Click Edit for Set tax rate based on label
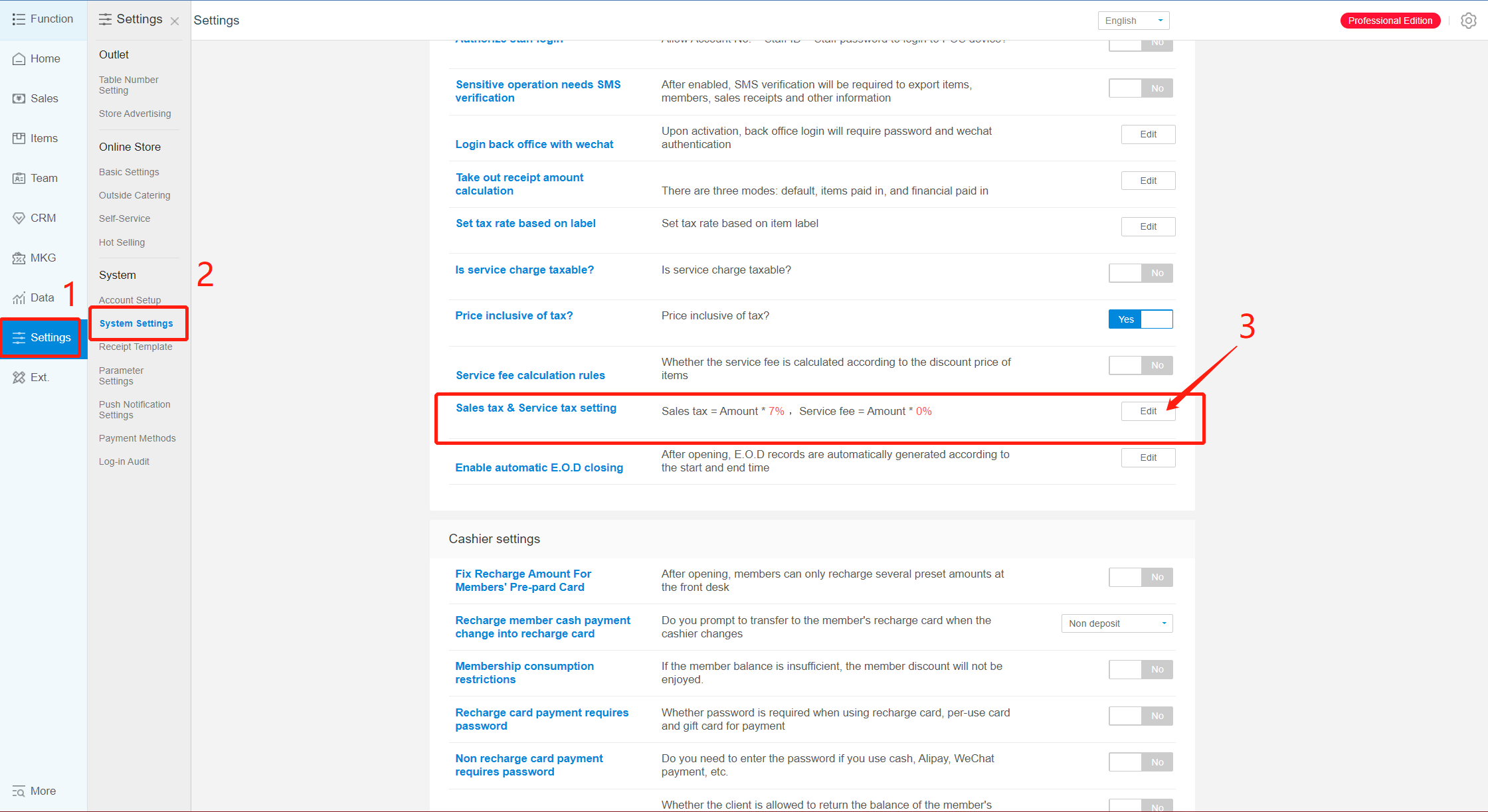 click(x=1148, y=226)
